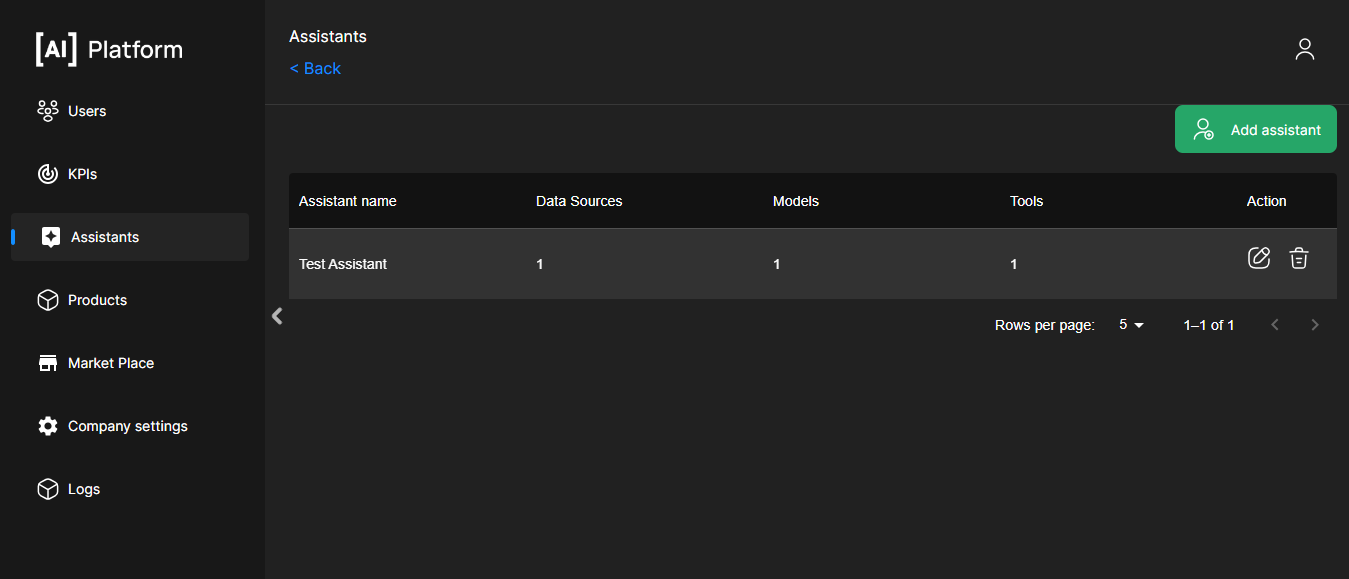Image resolution: width=1349 pixels, height=579 pixels.
Task: Go to the next table page
Action: (x=1315, y=325)
